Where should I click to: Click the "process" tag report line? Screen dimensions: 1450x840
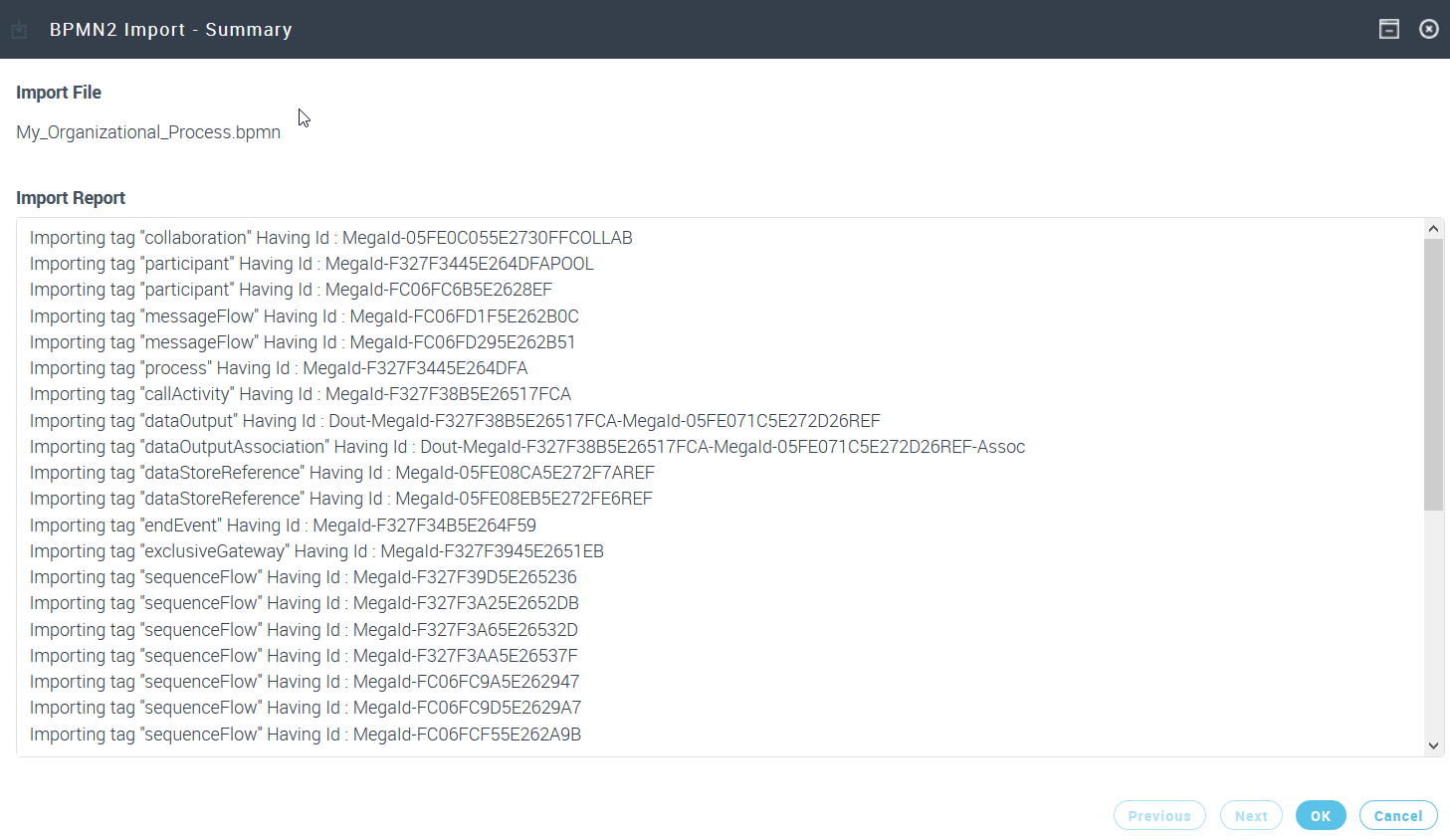[x=279, y=368]
